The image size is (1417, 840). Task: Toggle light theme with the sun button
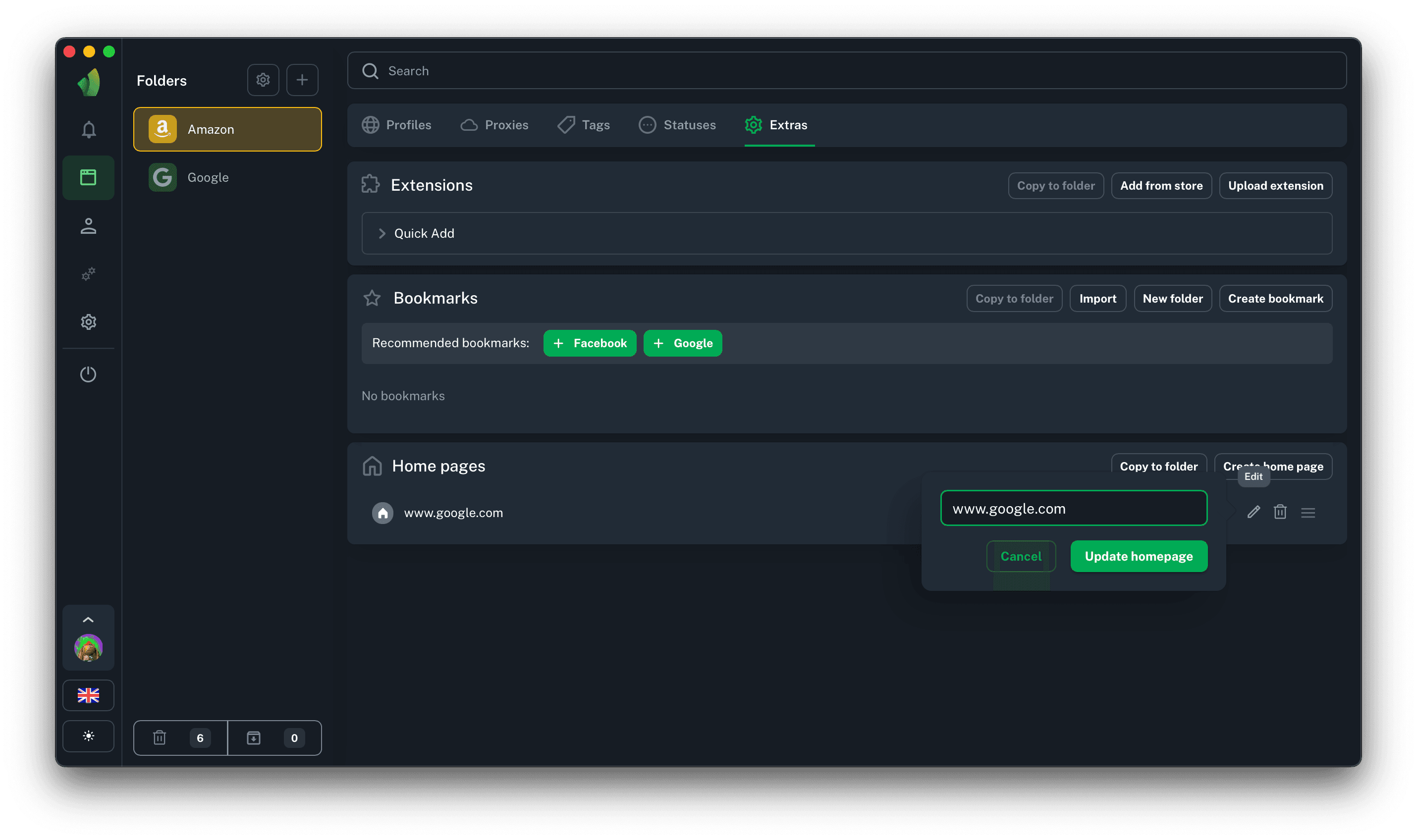(88, 736)
